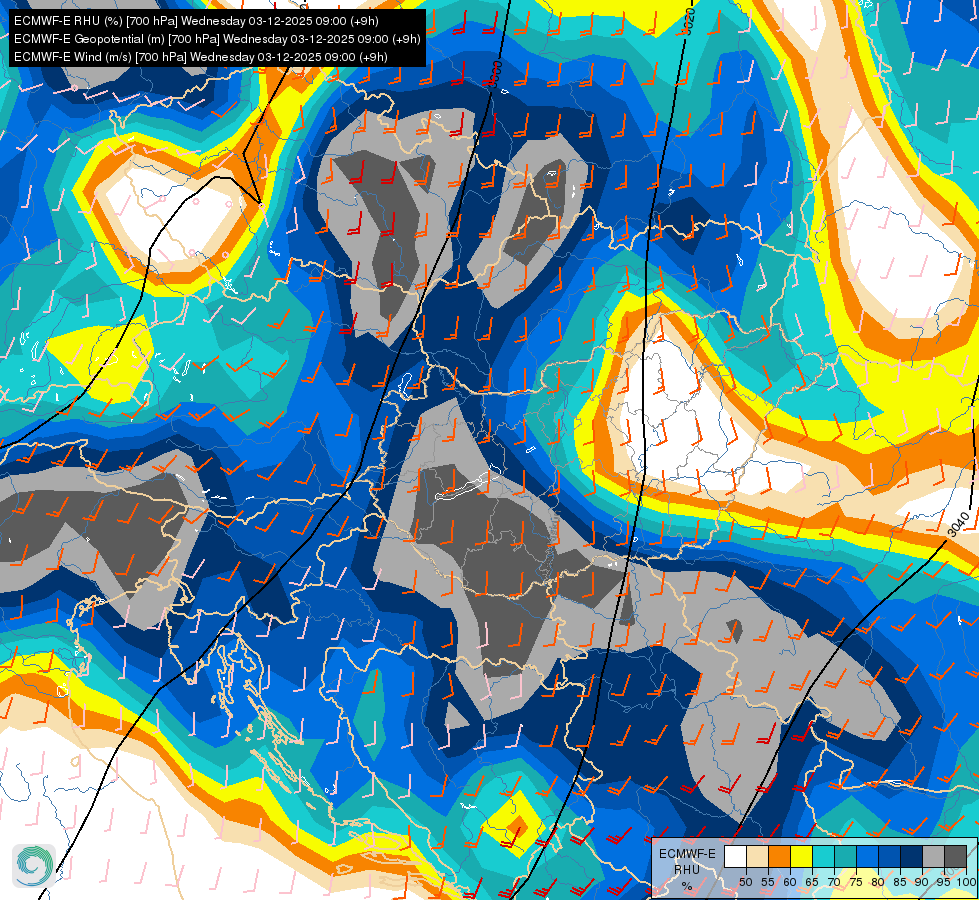
Task: Click the RHU label in the legend box
Action: pos(687,870)
